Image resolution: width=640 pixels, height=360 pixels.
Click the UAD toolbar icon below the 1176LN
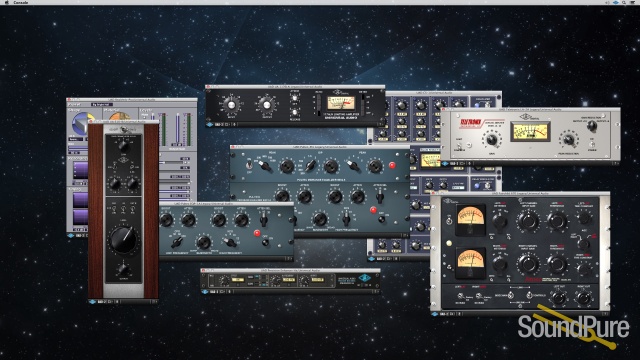[x=209, y=124]
